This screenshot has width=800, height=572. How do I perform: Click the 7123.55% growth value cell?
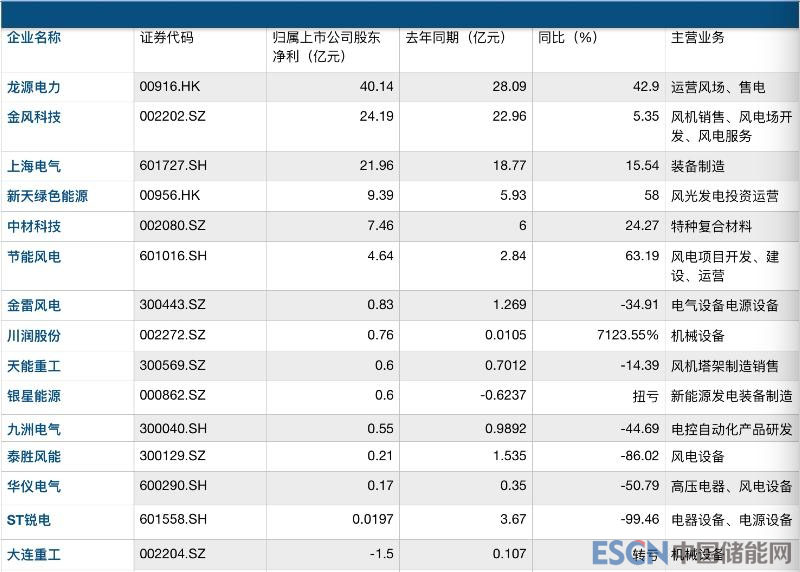coord(625,336)
